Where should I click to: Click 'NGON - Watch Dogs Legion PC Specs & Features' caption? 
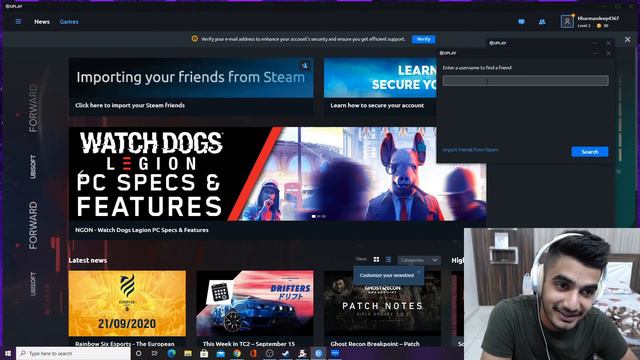click(142, 230)
